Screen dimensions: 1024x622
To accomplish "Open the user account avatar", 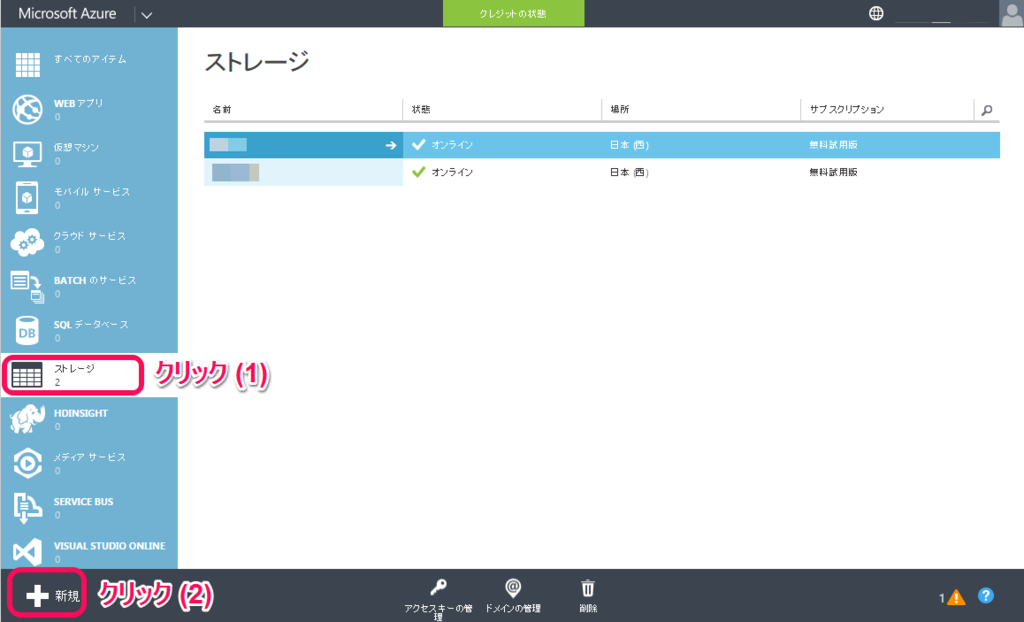I will pyautogui.click(x=1012, y=13).
